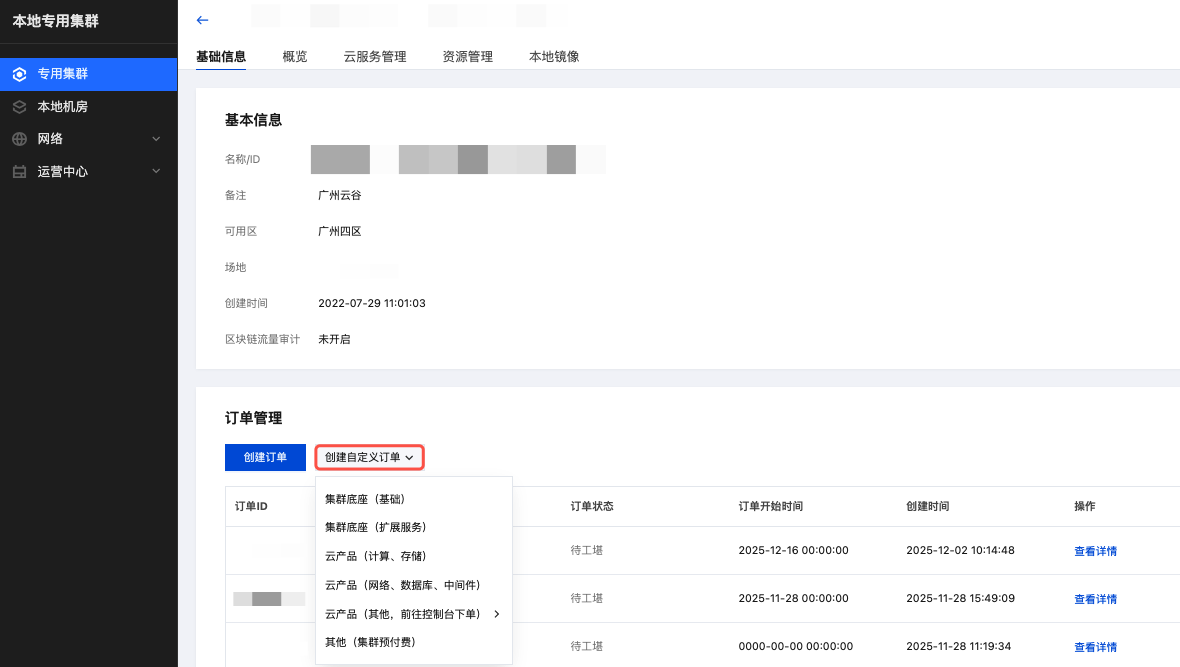Select 其他（集群预付费） menu entry
This screenshot has height=667, width=1180.
(370, 642)
